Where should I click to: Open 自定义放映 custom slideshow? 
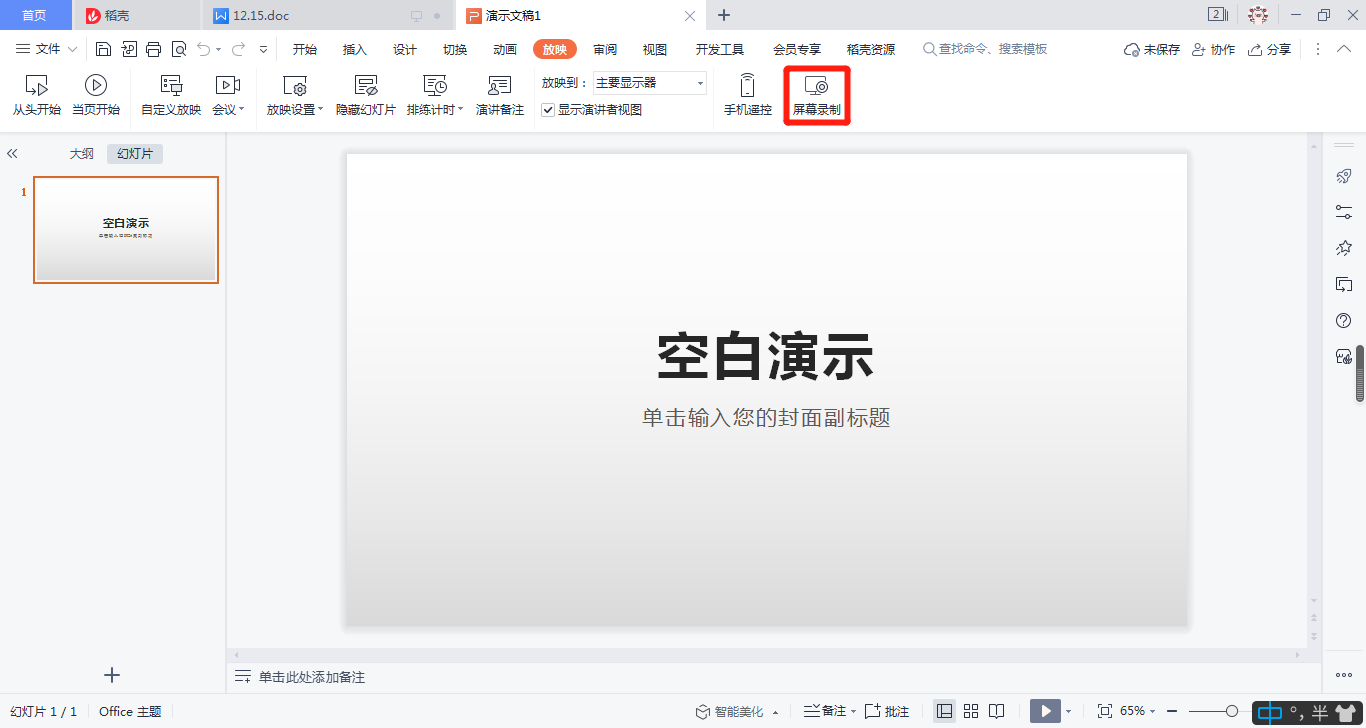coord(171,86)
